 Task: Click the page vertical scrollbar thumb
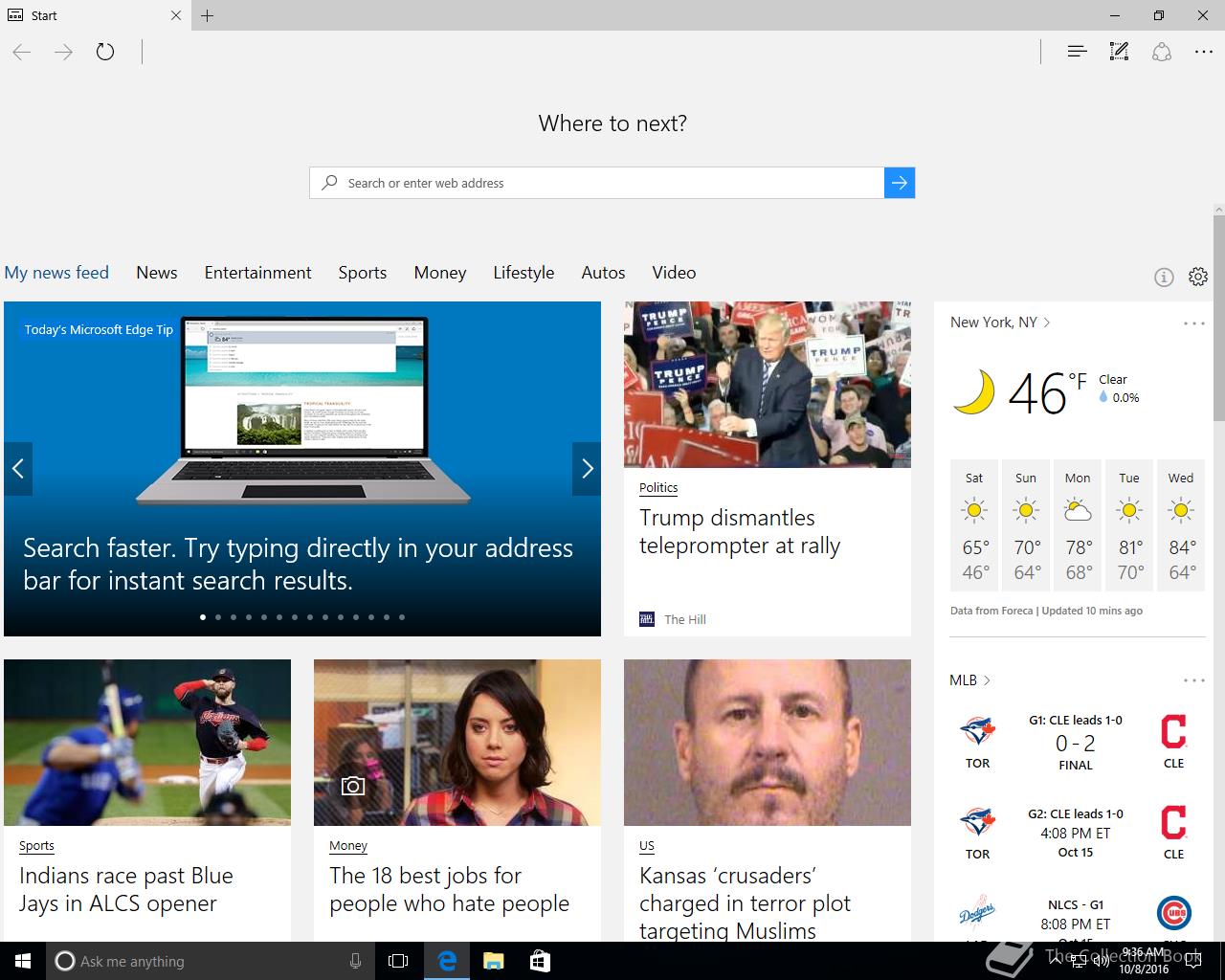[1218, 318]
